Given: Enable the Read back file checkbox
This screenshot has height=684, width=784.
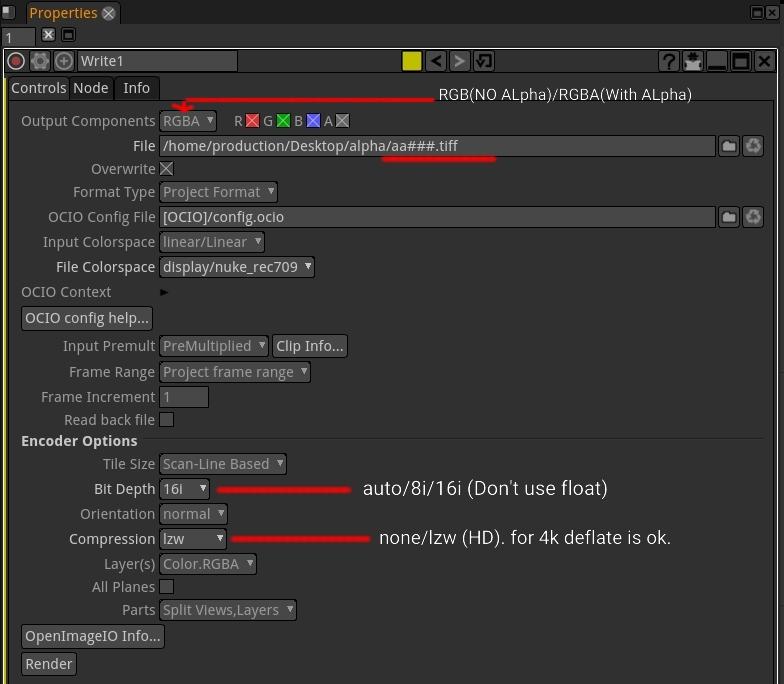Looking at the screenshot, I should pos(167,420).
